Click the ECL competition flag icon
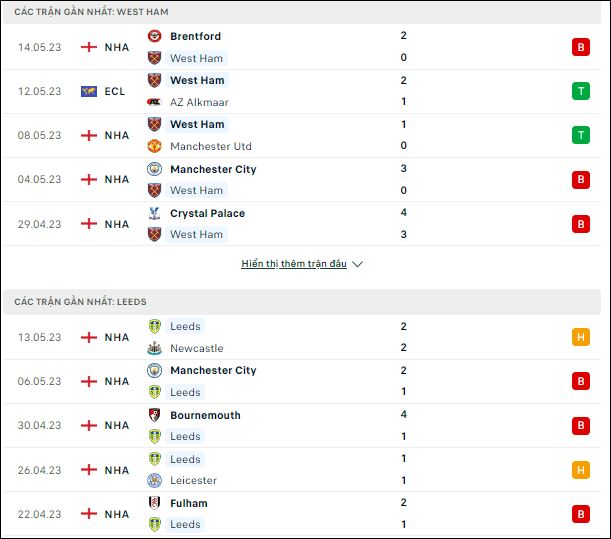This screenshot has height=539, width=611. coord(89,91)
